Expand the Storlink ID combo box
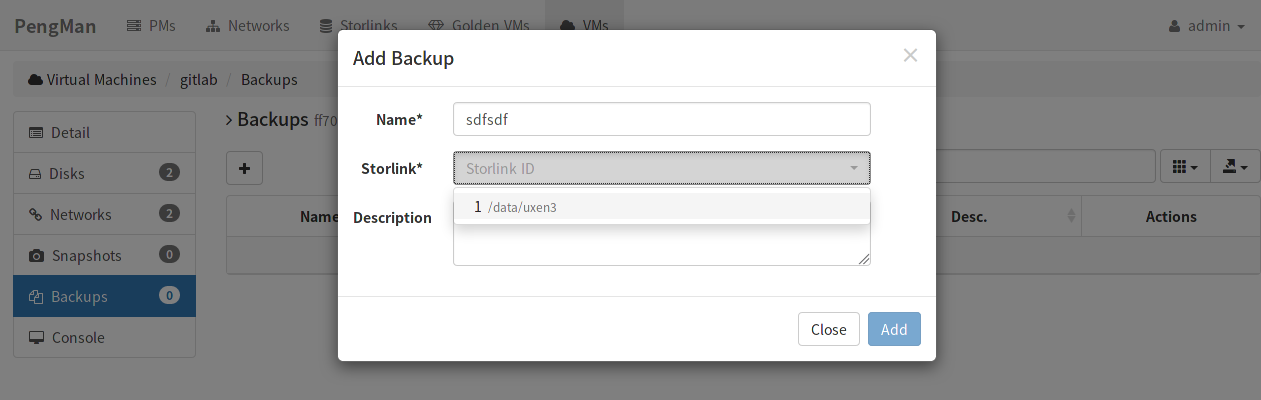 coord(661,168)
